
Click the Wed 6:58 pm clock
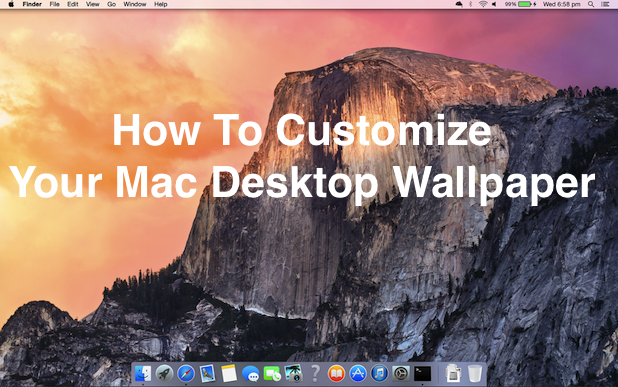562,4
